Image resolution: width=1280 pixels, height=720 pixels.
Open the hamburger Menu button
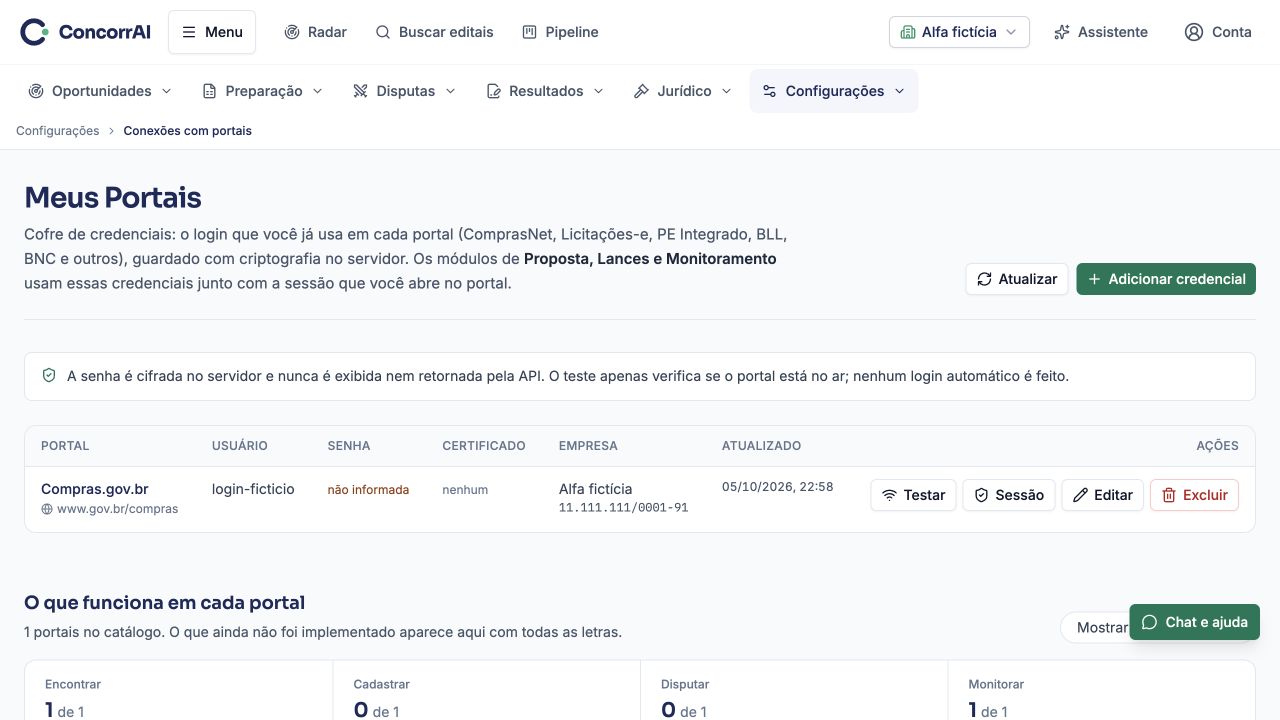(x=212, y=32)
